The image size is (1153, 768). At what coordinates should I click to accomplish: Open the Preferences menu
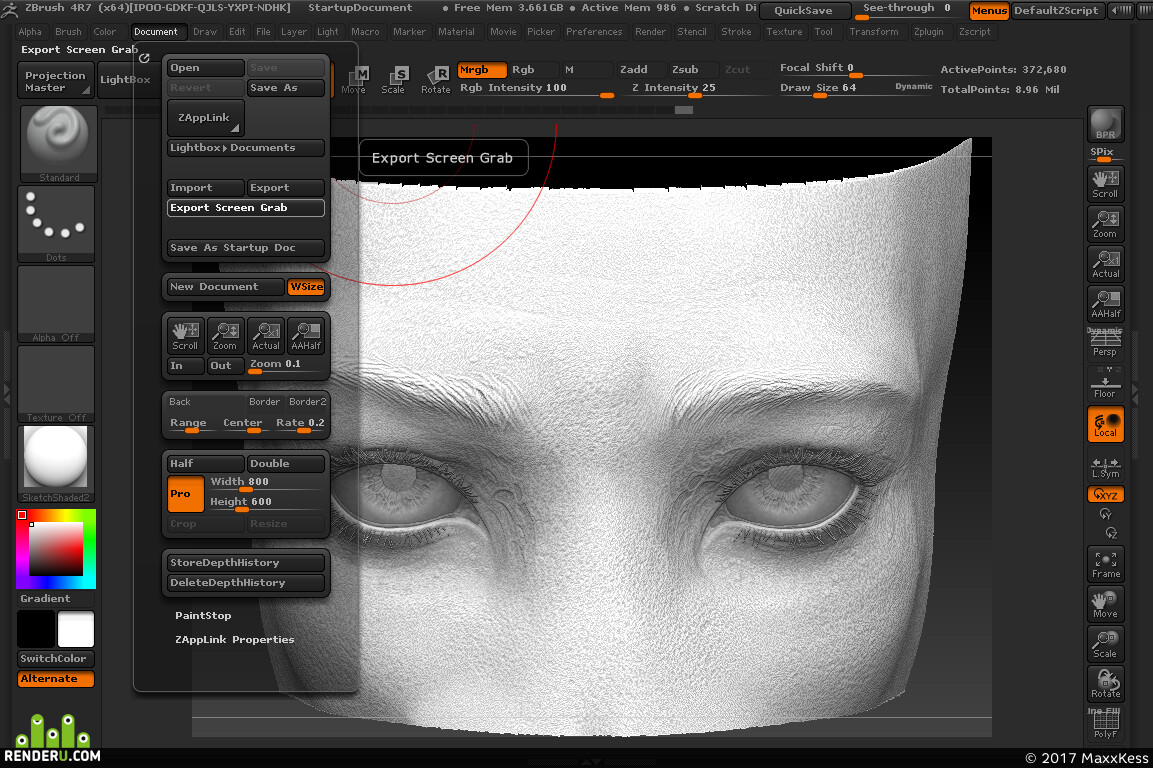point(593,32)
